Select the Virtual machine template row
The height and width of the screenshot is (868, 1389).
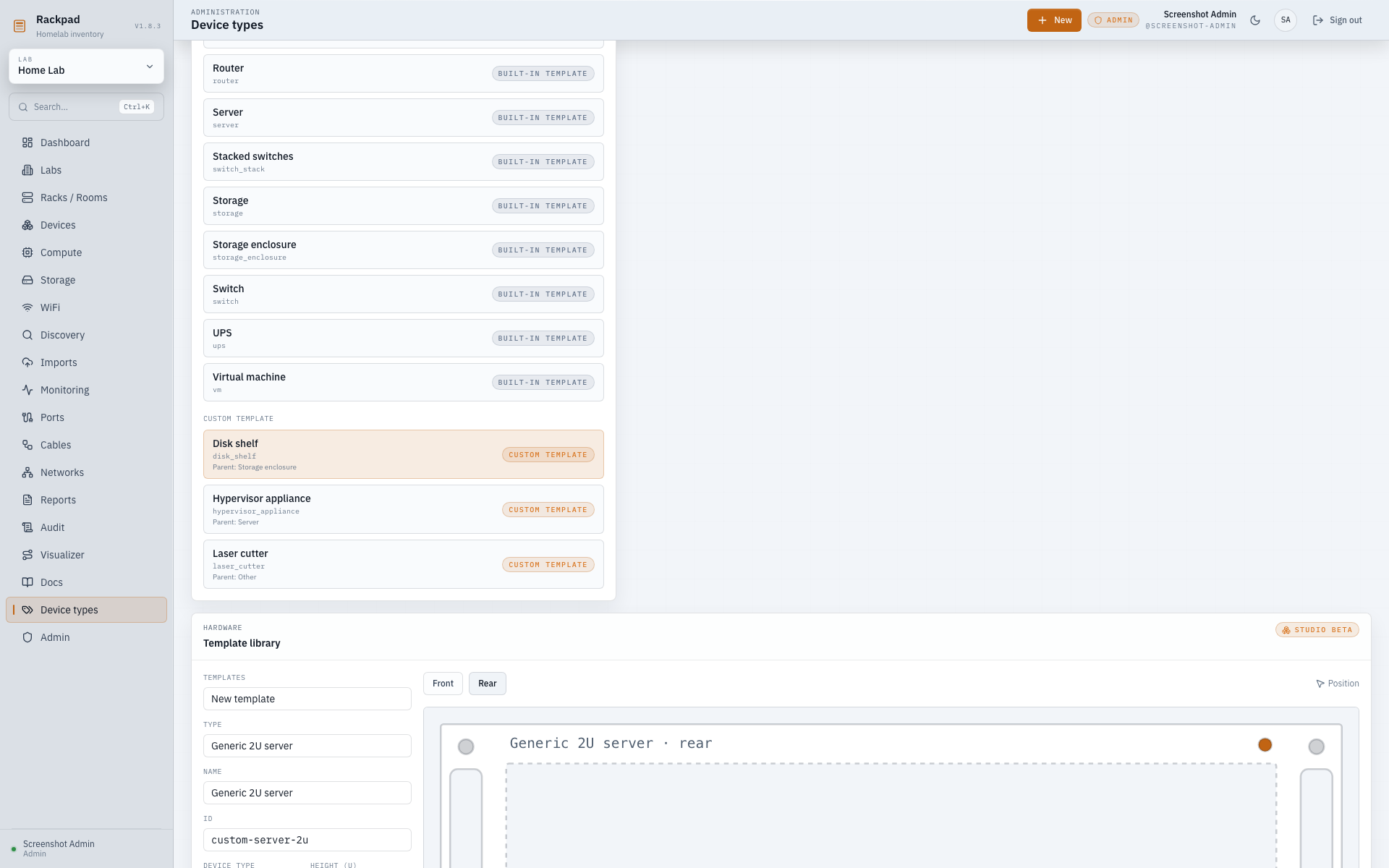click(x=404, y=382)
